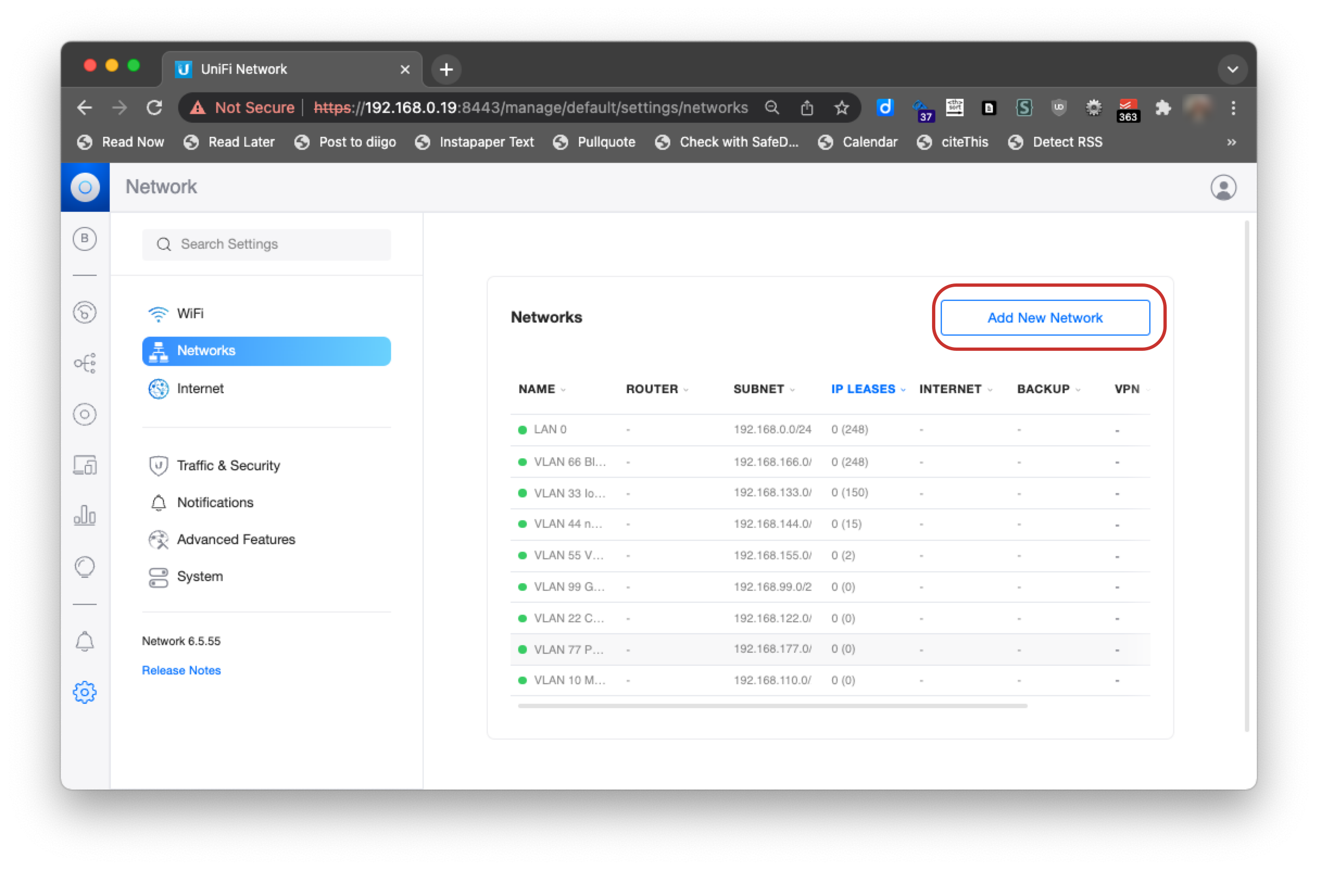Open the VLAN 10 network row

tap(830, 680)
